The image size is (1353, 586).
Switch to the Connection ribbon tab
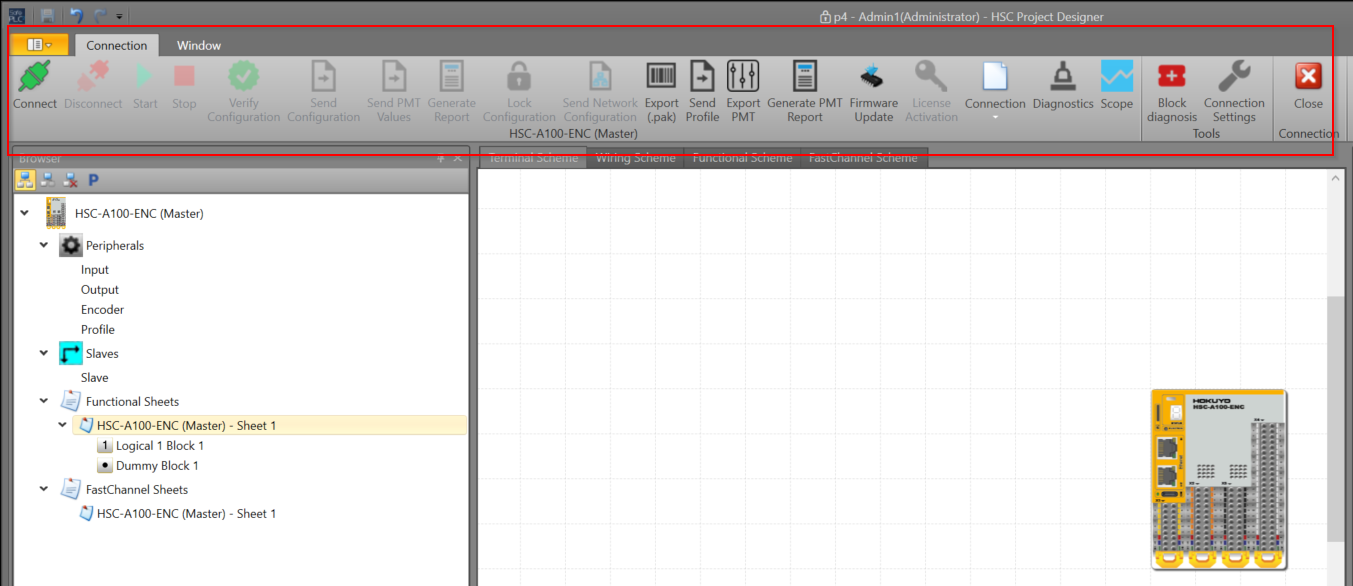click(x=116, y=45)
